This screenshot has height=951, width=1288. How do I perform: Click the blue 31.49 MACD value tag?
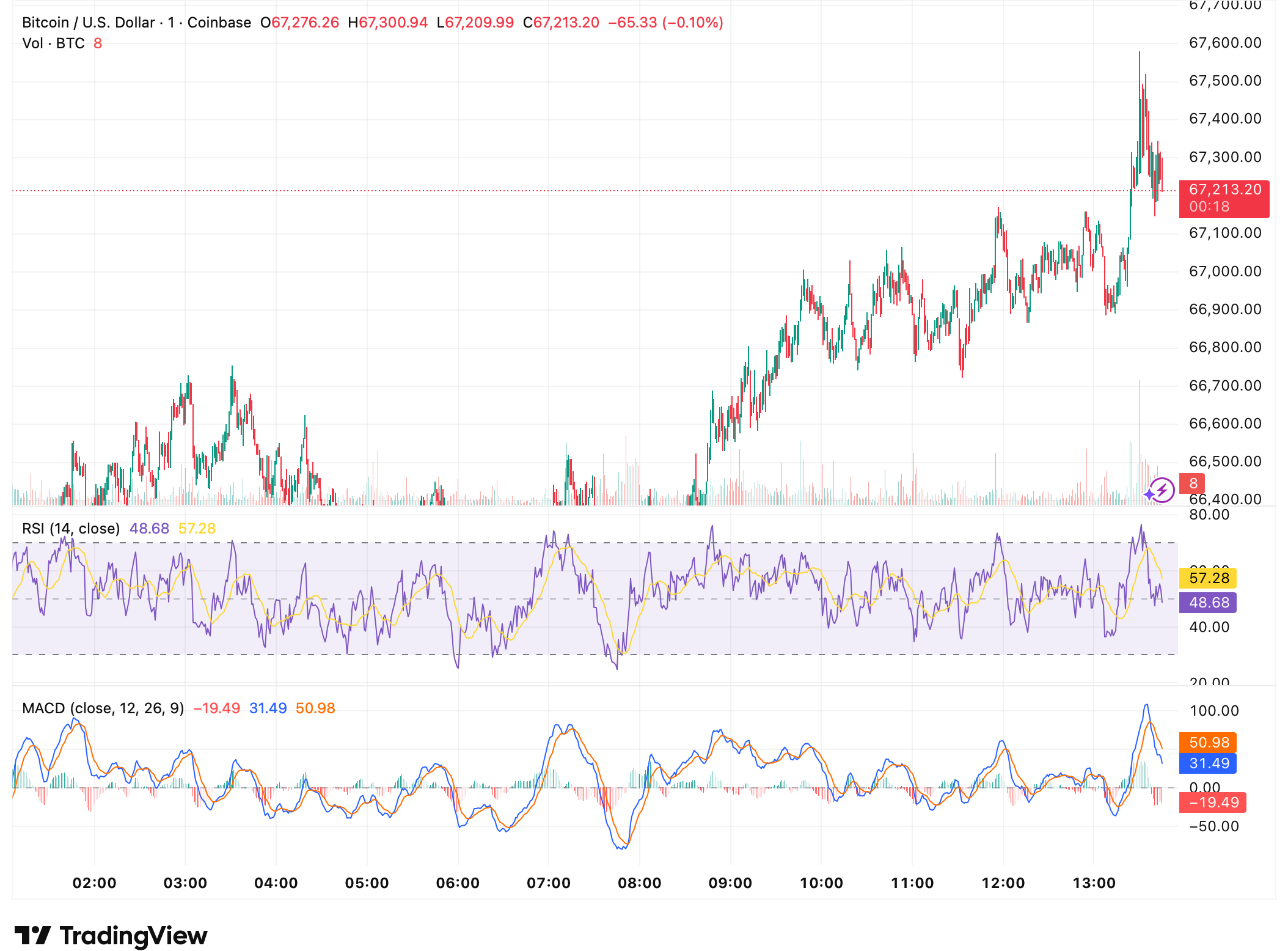pyautogui.click(x=1209, y=763)
